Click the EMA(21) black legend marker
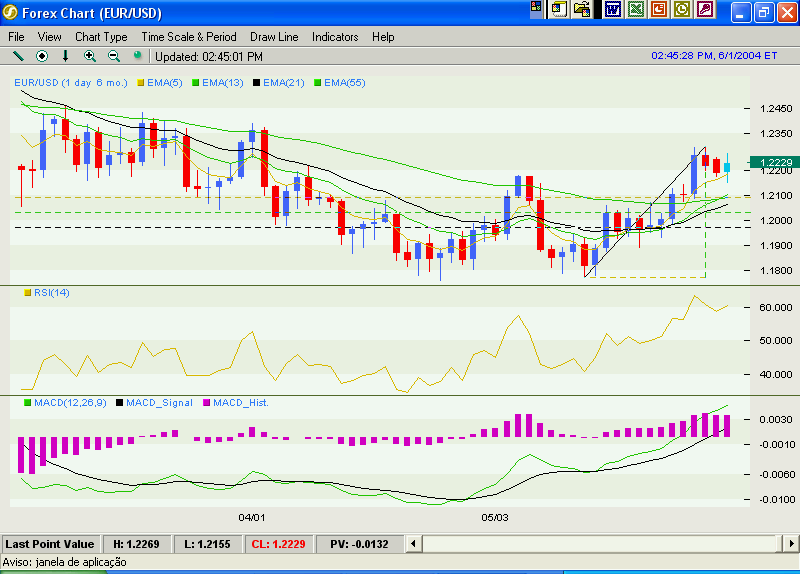This screenshot has width=800, height=574. click(x=257, y=82)
